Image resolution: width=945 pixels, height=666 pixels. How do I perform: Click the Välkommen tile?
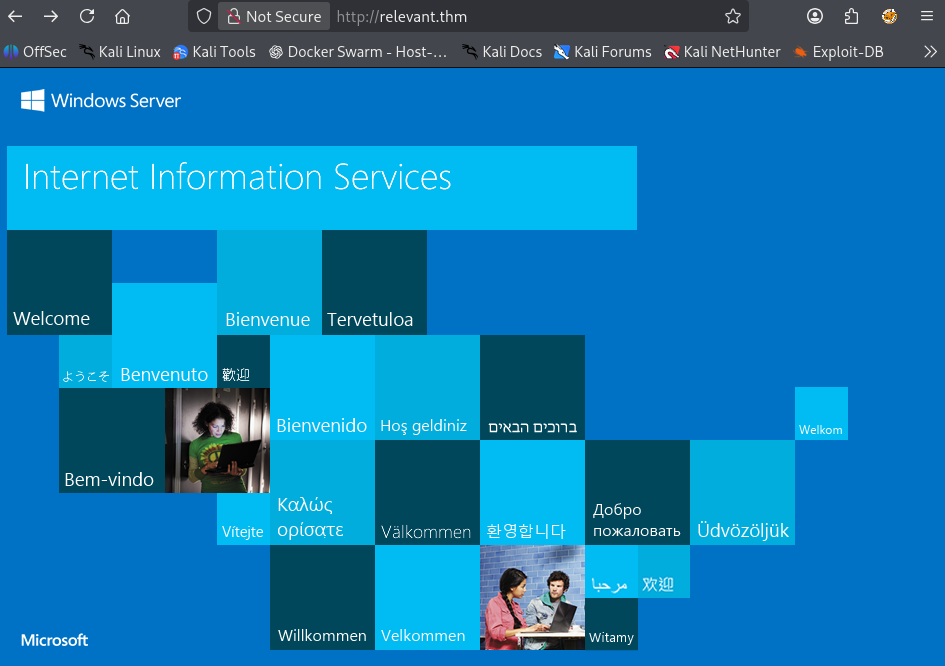(427, 492)
